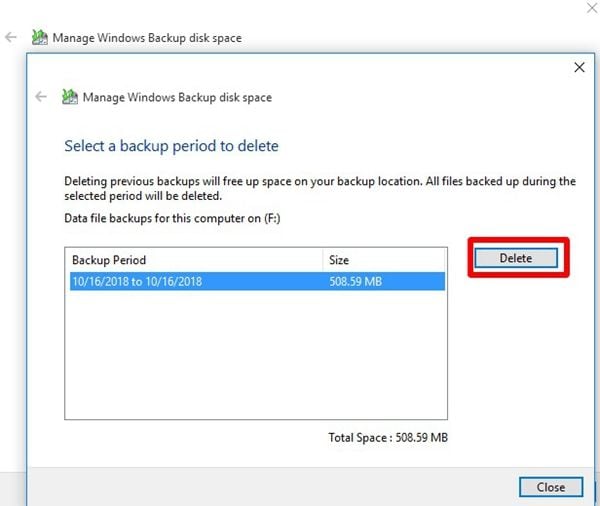Click the back arrow in front dialog
This screenshot has width=600, height=506.
click(x=41, y=96)
